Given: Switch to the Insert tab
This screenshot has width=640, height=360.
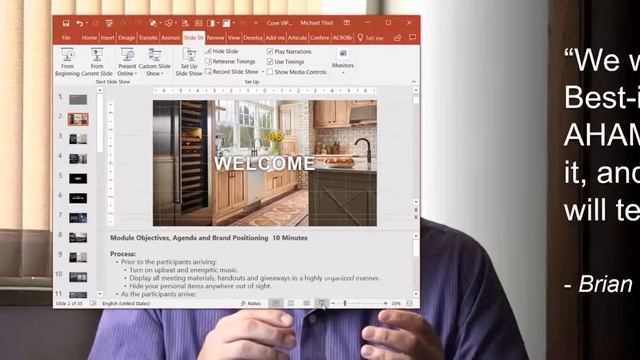Looking at the screenshot, I should 107,38.
